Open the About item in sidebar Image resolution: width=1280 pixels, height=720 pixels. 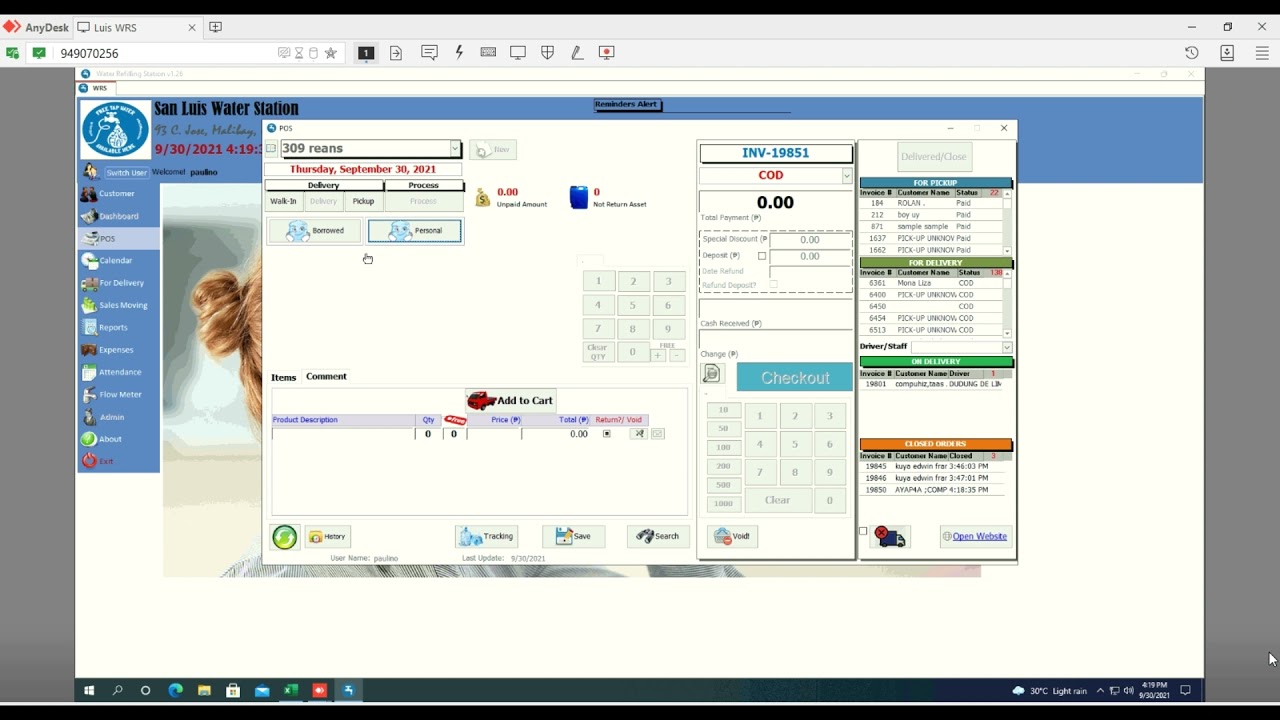pyautogui.click(x=117, y=439)
